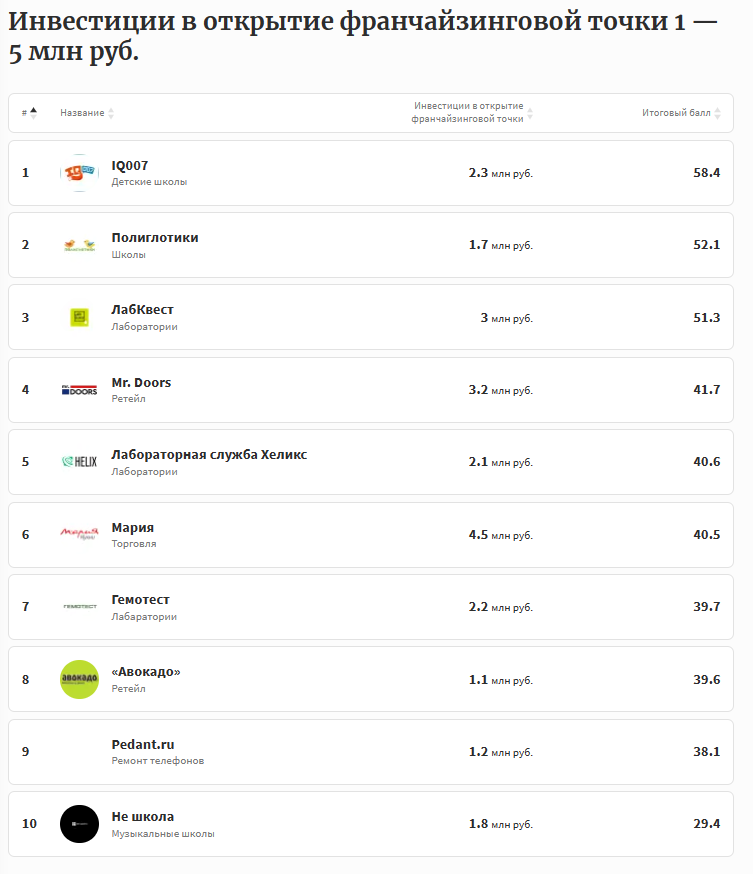
Task: Click the yellow ЛабКвест logo
Action: pos(79,317)
